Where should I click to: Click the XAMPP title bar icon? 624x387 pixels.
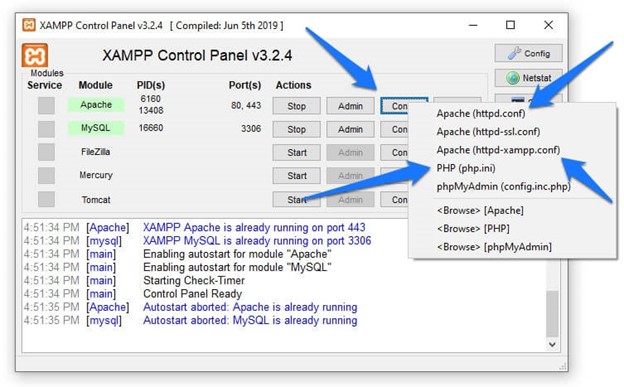[29, 25]
